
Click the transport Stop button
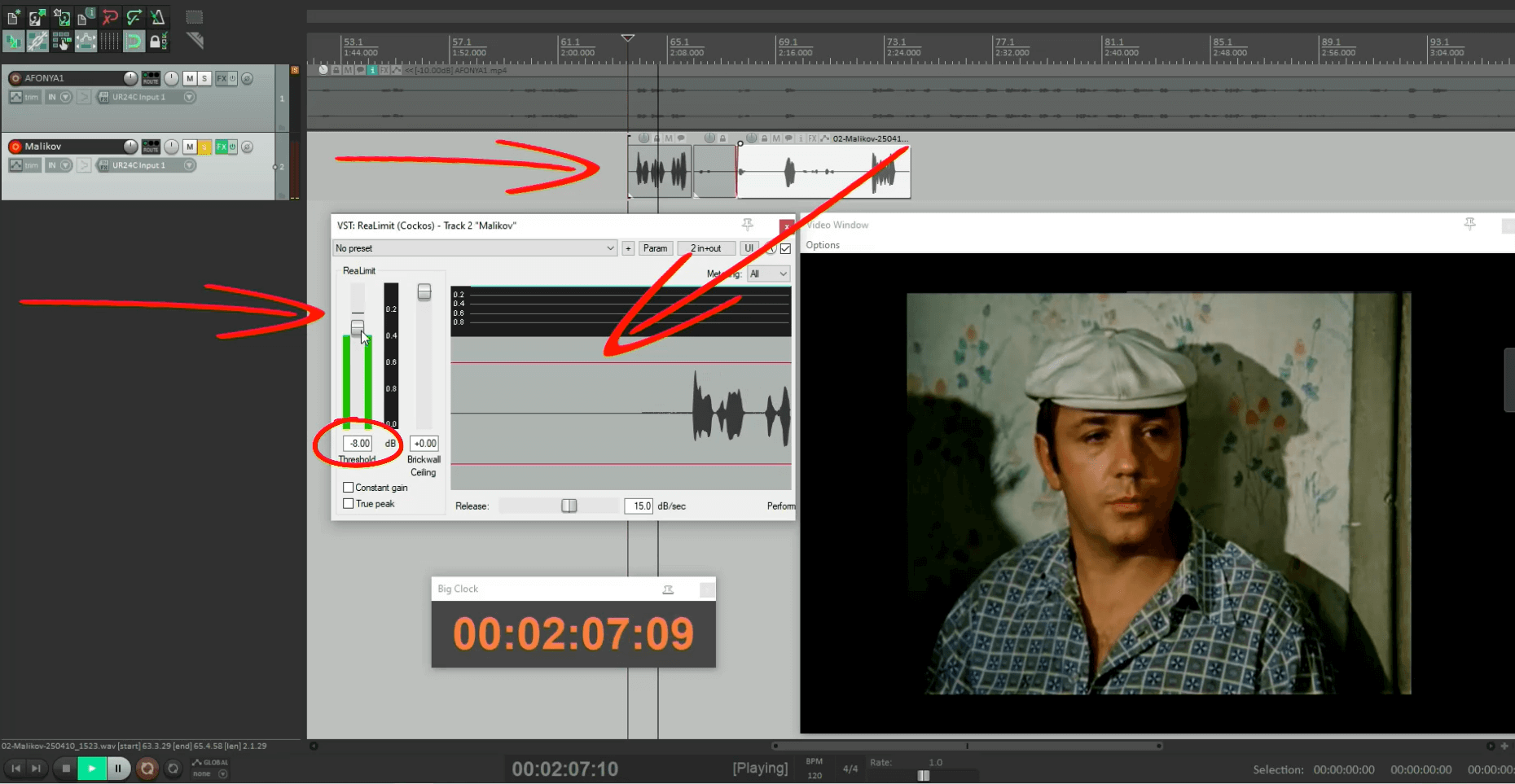(x=66, y=768)
